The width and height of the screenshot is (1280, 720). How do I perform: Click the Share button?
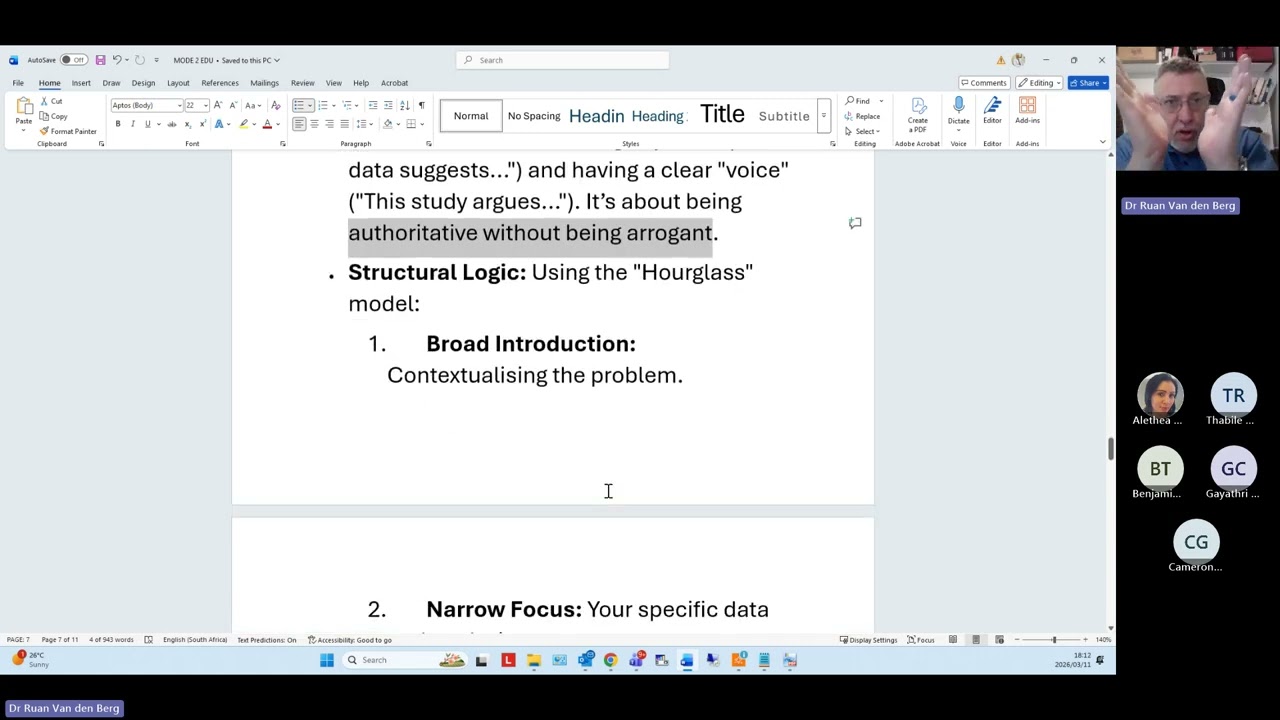(1087, 83)
